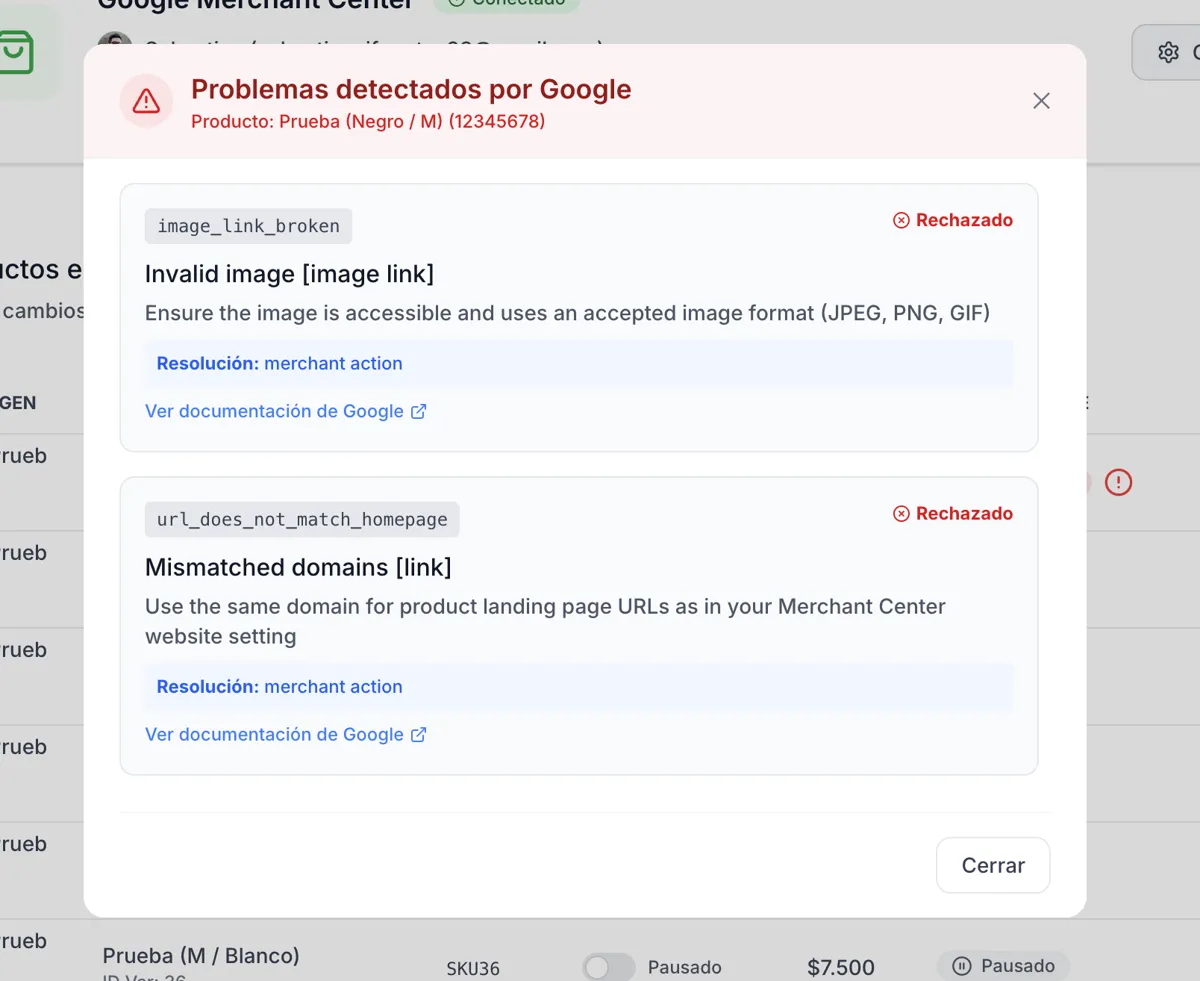Image resolution: width=1200 pixels, height=981 pixels.
Task: Close the Google problems dialog with X
Action: [x=1041, y=101]
